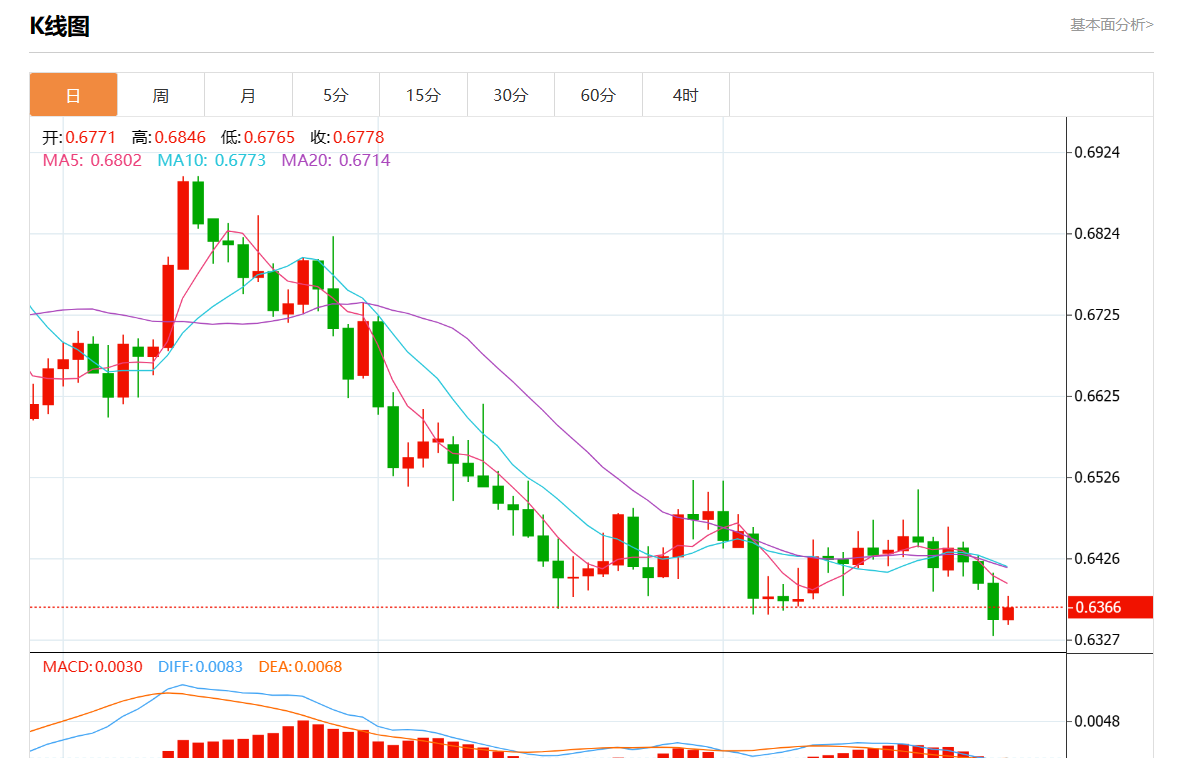Click the K线图 heading
Screen dimensions: 1182x758
tap(60, 26)
